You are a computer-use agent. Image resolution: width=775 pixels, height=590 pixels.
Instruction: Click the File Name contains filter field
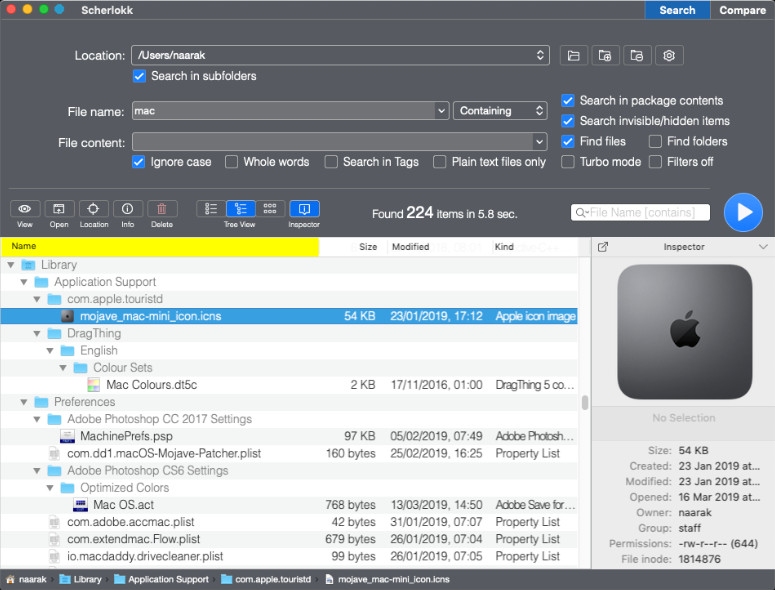point(641,212)
